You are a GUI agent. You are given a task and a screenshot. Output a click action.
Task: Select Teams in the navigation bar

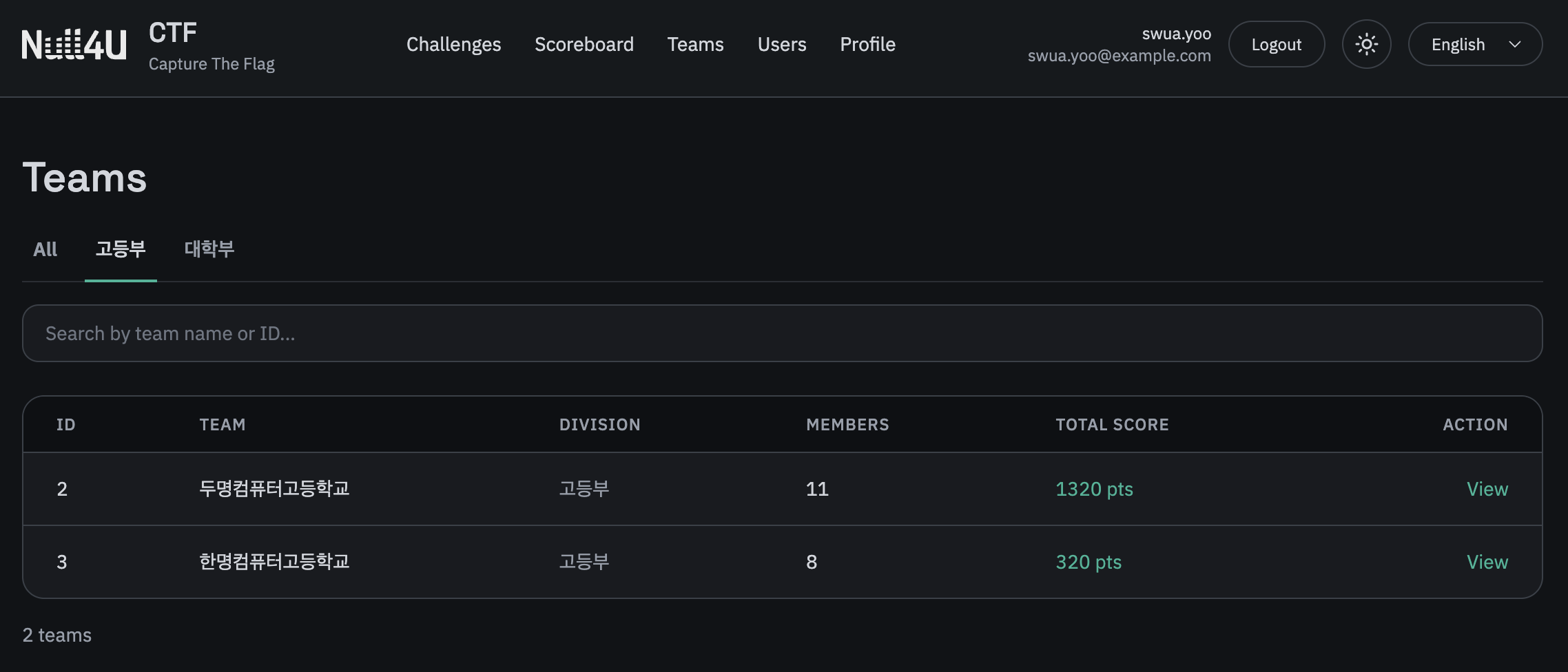point(695,45)
